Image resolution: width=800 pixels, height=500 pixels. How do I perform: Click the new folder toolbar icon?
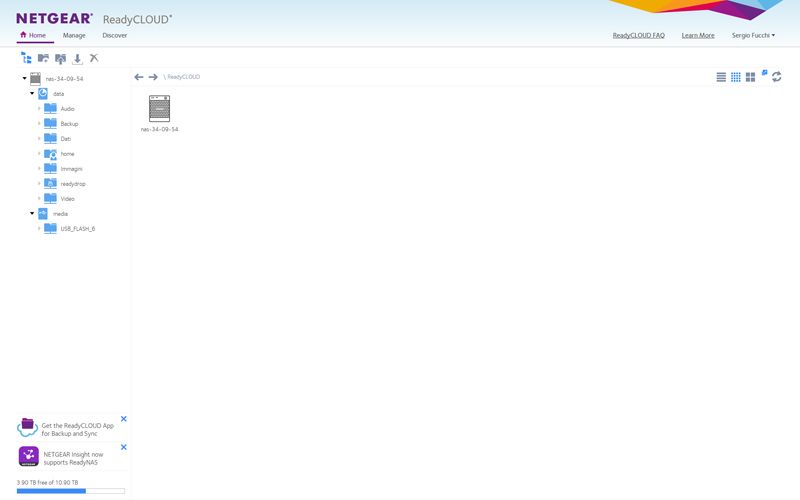(x=43, y=58)
